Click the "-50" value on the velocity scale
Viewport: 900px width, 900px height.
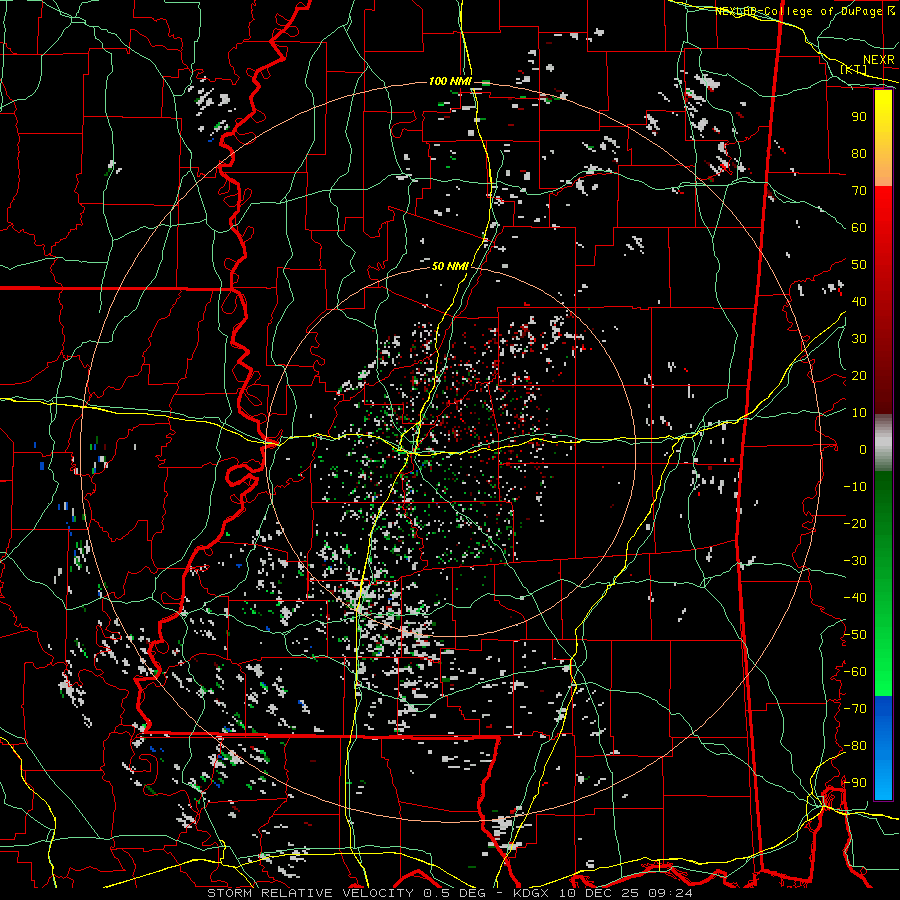855,635
